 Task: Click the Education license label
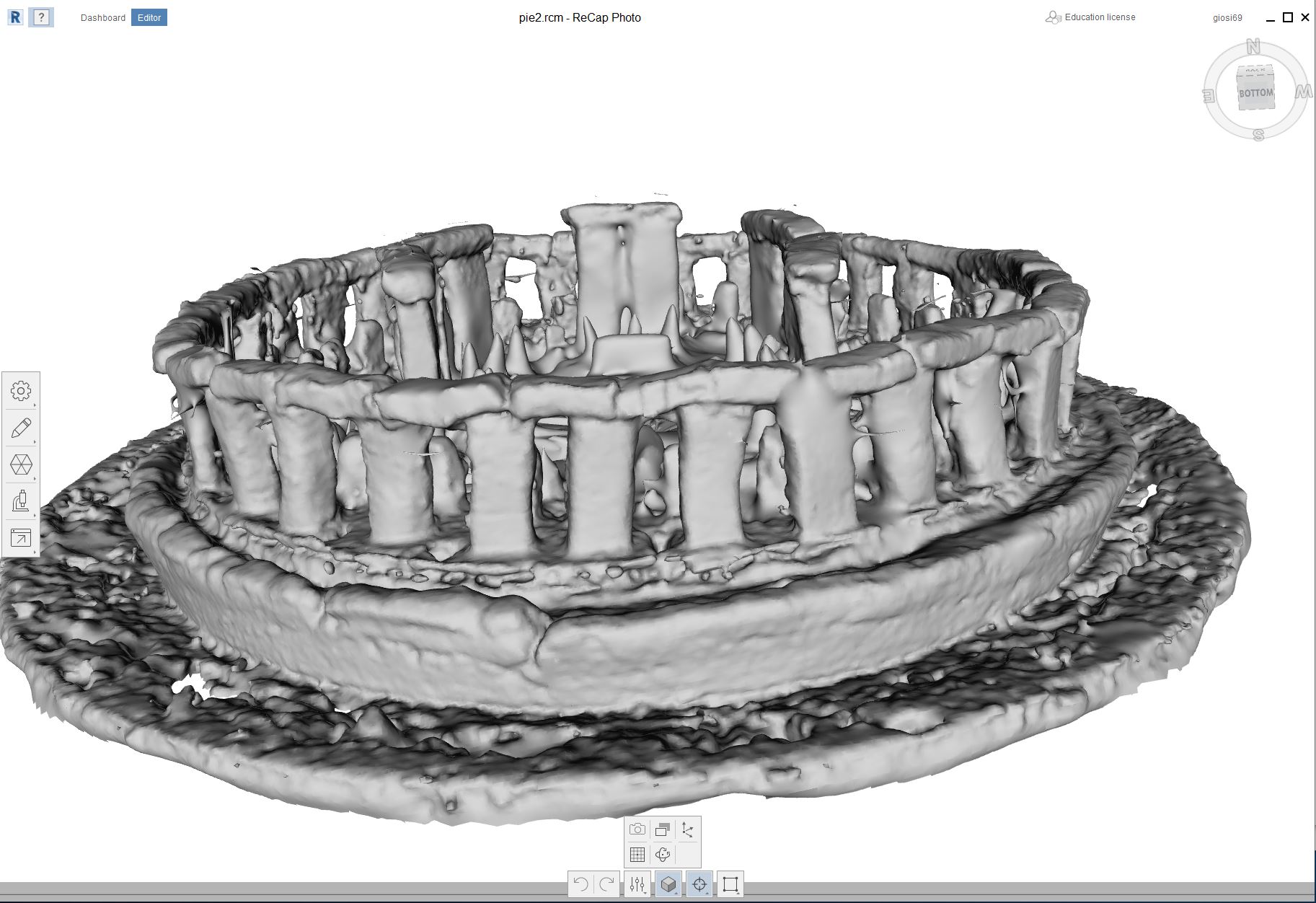(1100, 17)
